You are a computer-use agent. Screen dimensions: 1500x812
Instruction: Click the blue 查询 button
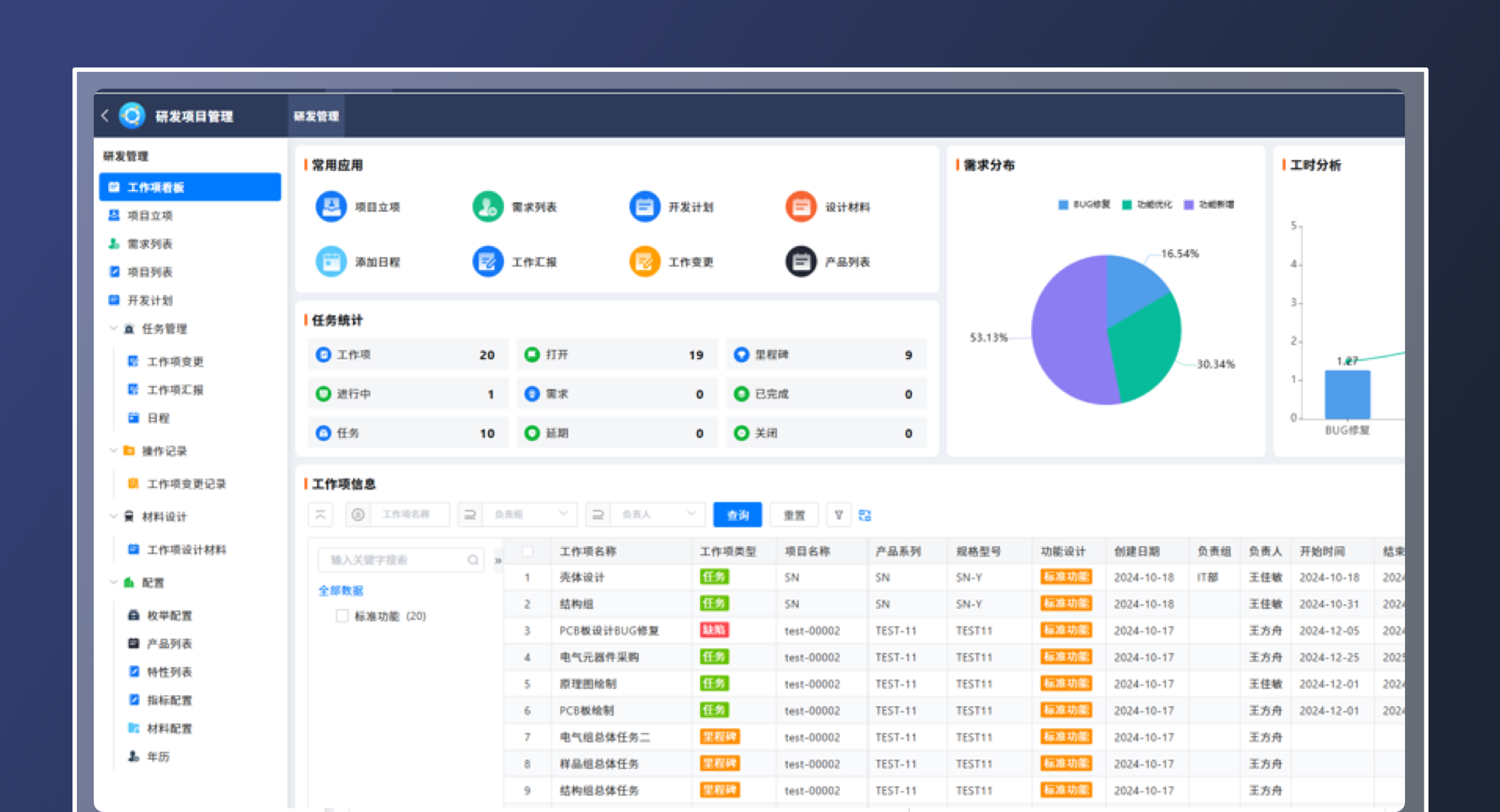point(737,515)
